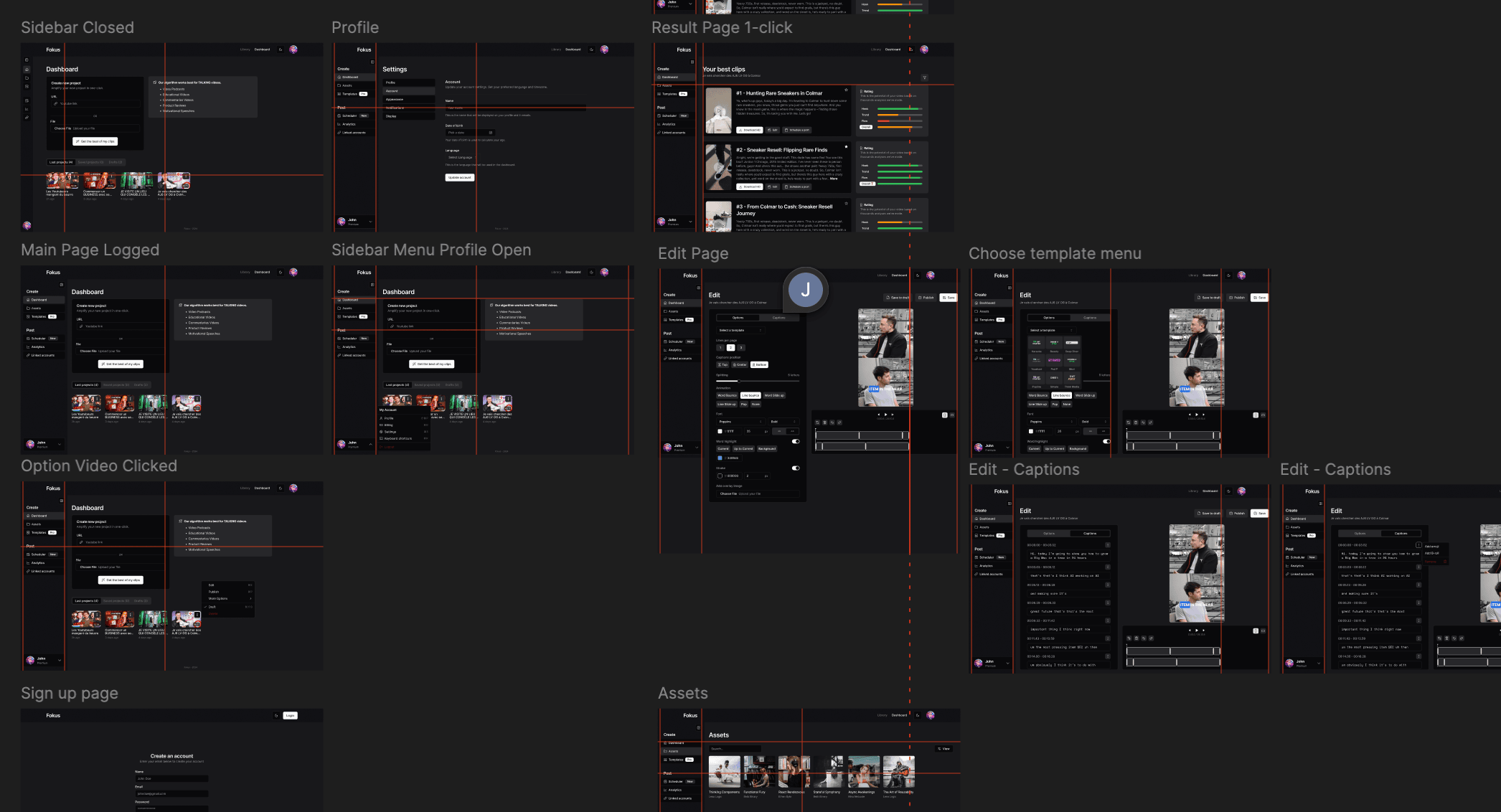This screenshot has width=1501, height=812.
Task: Click Get the best of my clips, Main Page Logged
Action: coord(121,364)
